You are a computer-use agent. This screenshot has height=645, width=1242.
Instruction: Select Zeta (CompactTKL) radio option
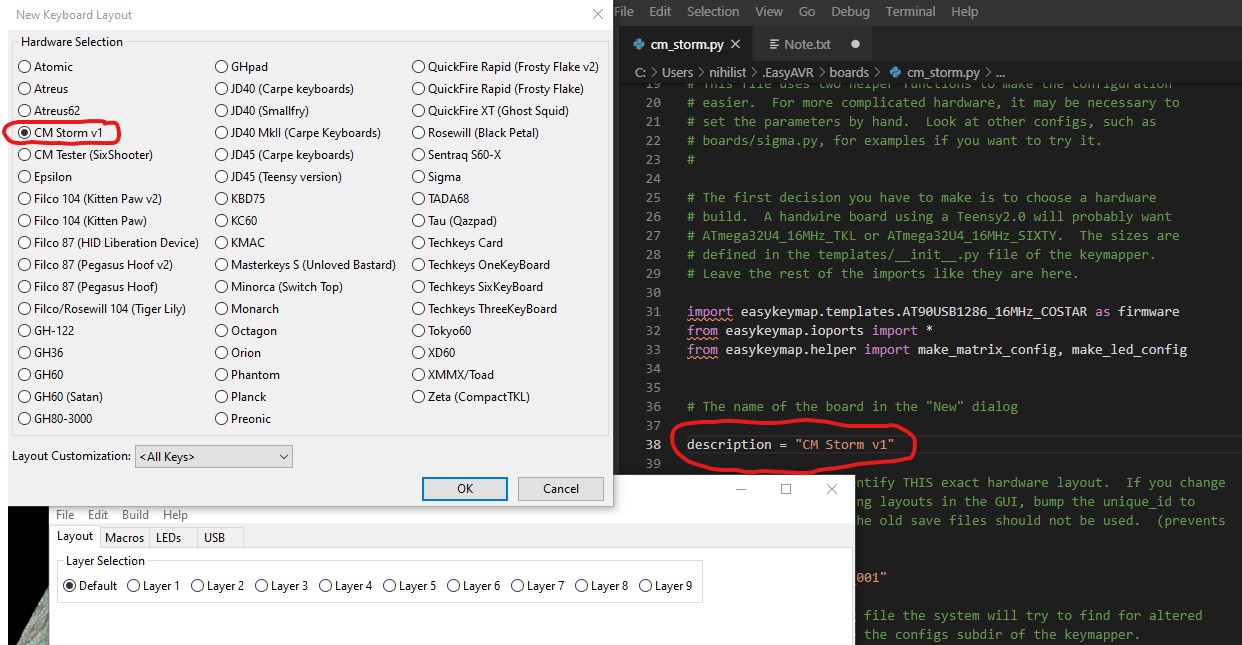[471, 397]
